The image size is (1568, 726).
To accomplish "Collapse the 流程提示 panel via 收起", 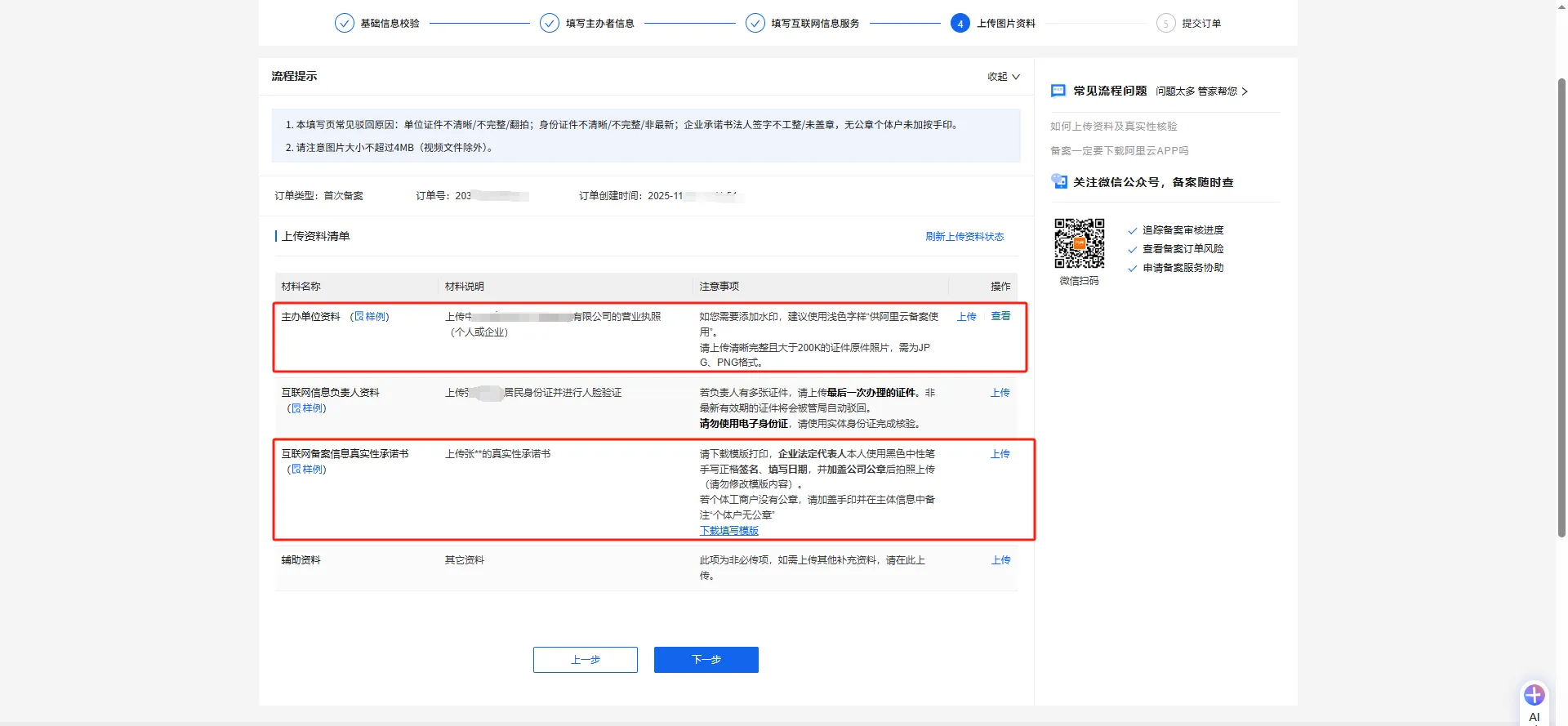I will click(1003, 77).
